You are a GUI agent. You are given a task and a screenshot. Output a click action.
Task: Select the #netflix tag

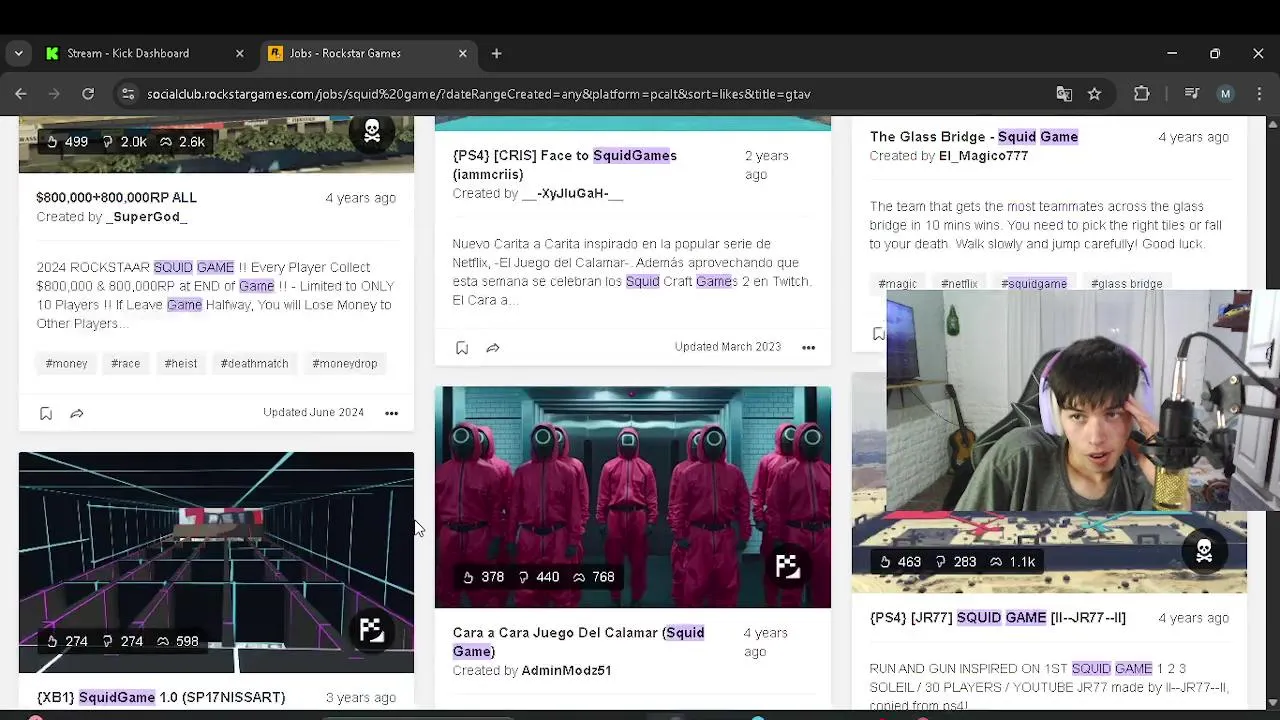(958, 284)
